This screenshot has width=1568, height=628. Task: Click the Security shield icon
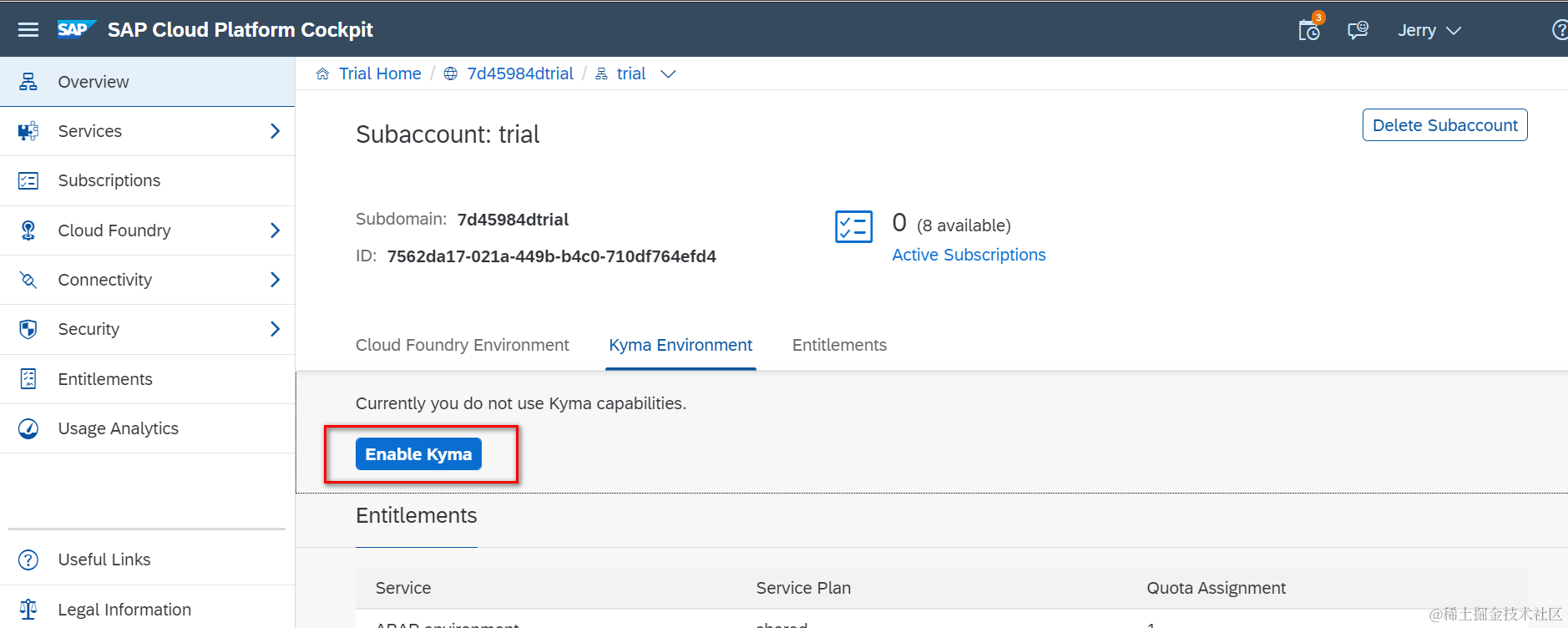[x=28, y=329]
